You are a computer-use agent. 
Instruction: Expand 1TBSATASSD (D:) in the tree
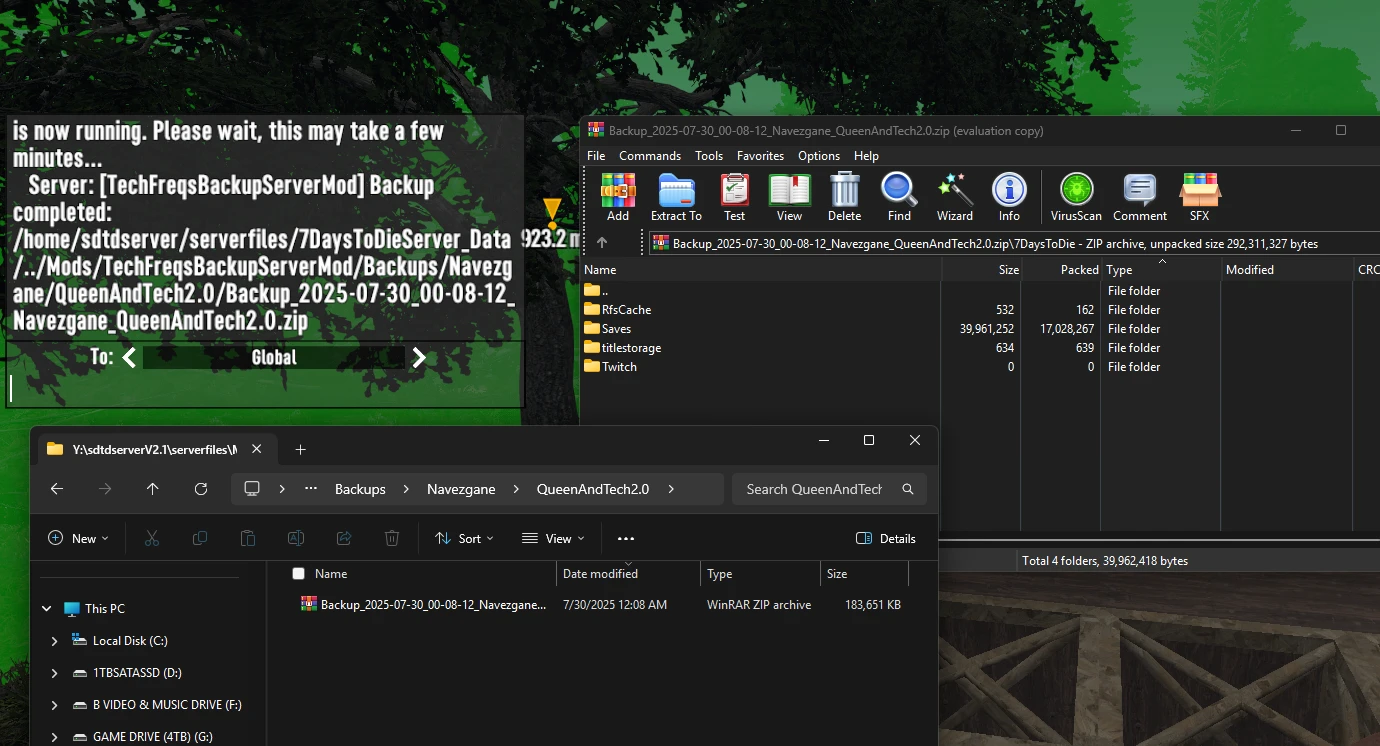54,673
